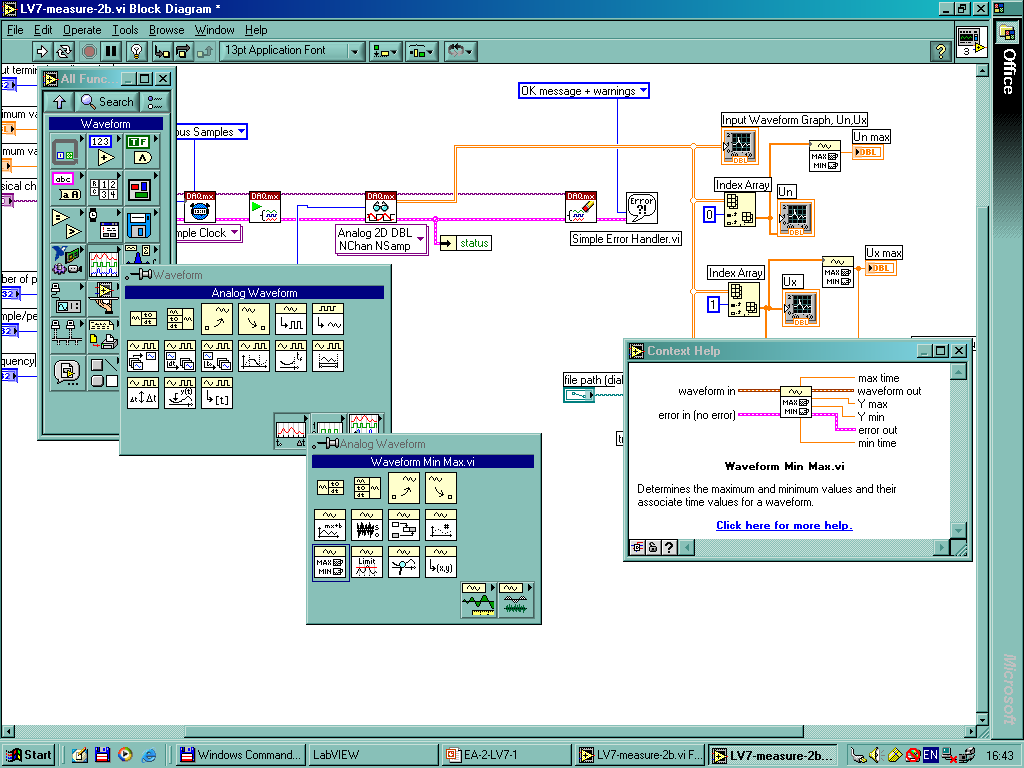
Task: Select Waveform Min Max.vi in Analog Waveform palette
Action: [330, 562]
